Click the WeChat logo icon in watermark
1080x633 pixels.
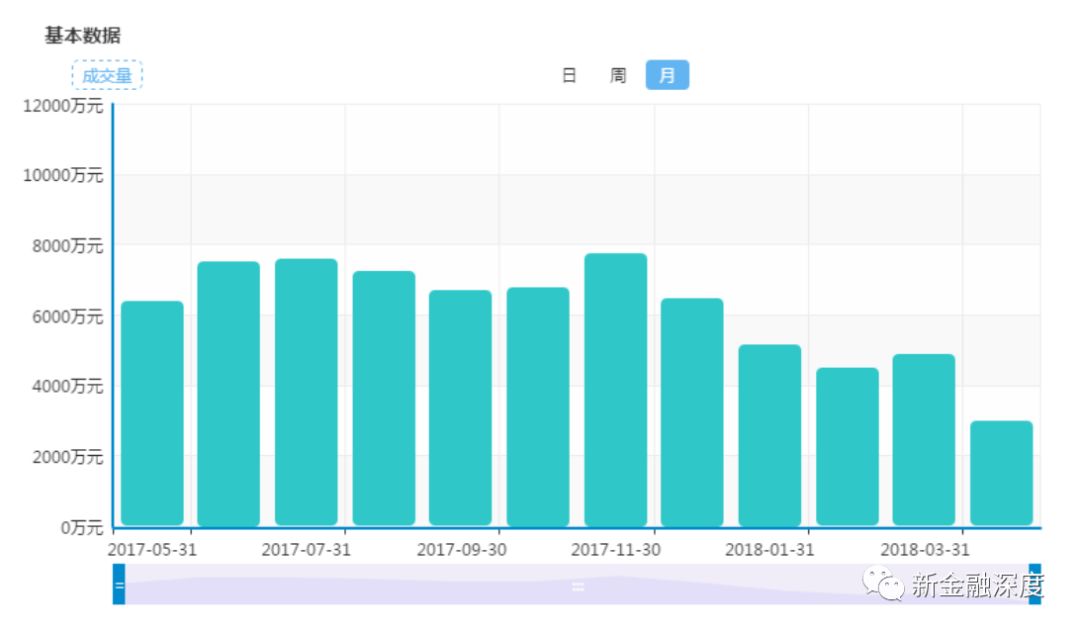point(884,584)
